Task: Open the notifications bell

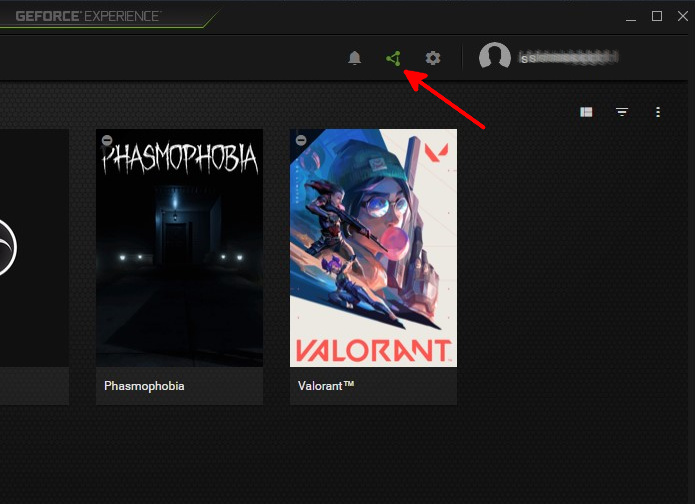Action: pyautogui.click(x=354, y=58)
